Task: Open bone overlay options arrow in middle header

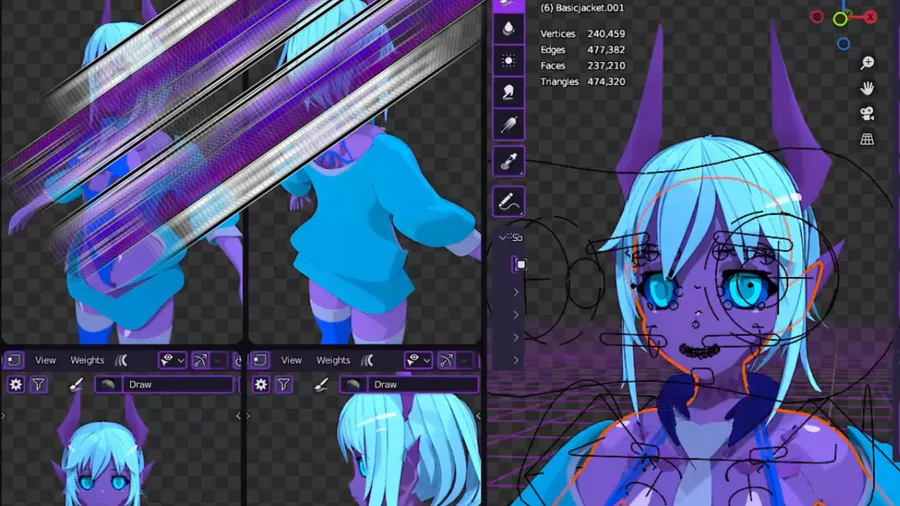Action: coord(464,360)
